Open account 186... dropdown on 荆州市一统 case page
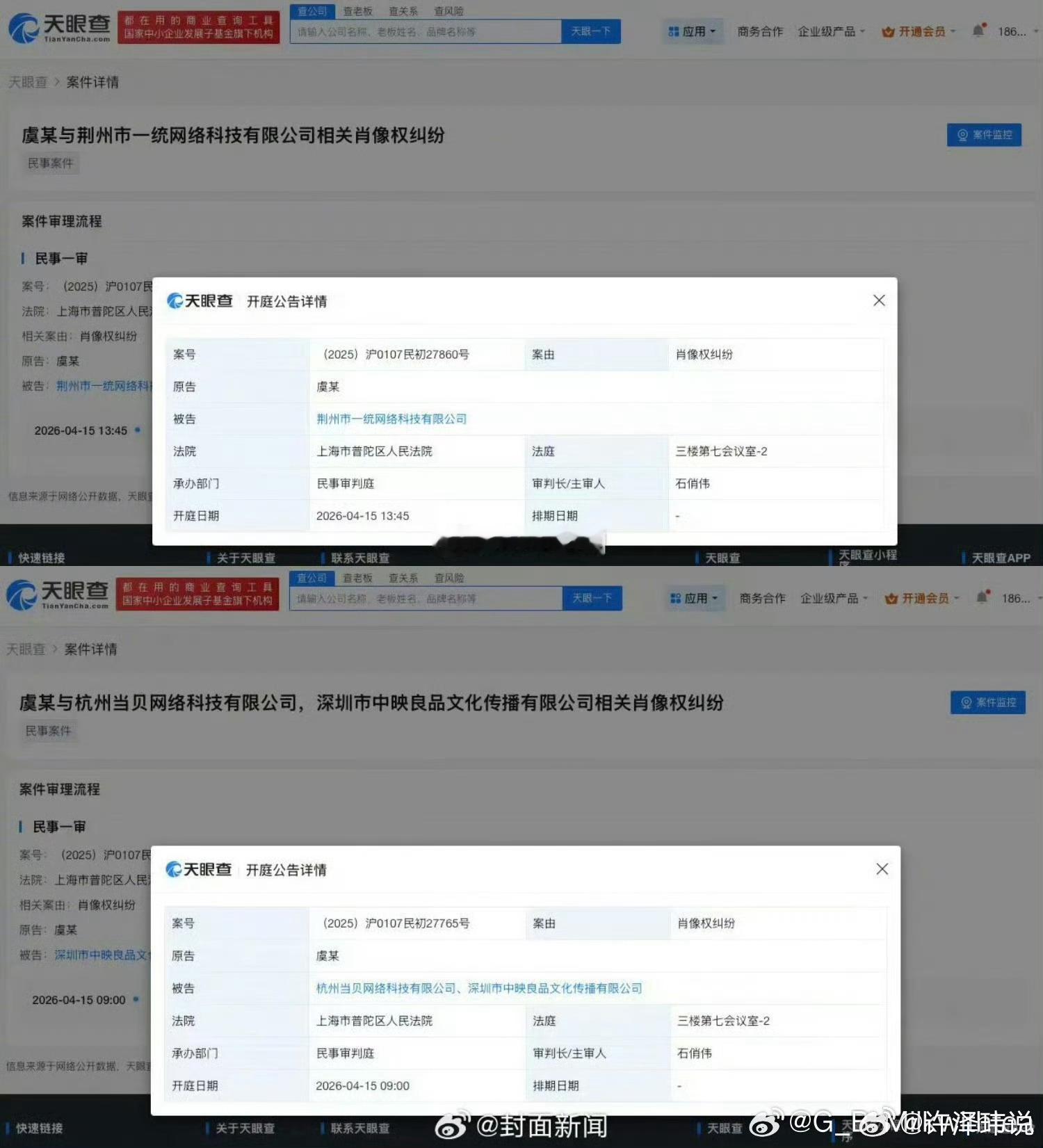 pyautogui.click(x=1018, y=31)
